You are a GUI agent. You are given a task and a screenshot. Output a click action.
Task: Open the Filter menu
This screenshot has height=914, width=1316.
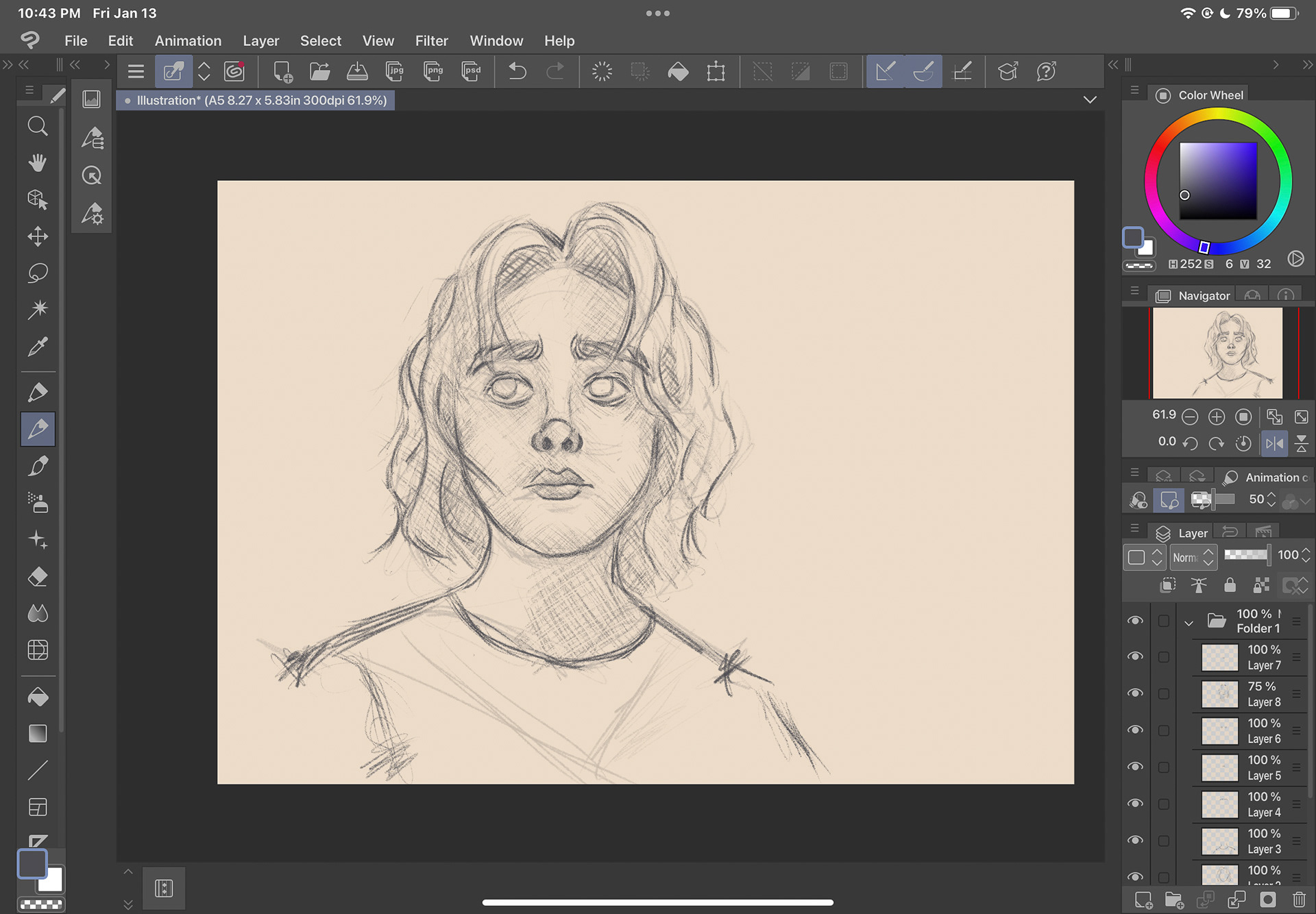tap(431, 41)
